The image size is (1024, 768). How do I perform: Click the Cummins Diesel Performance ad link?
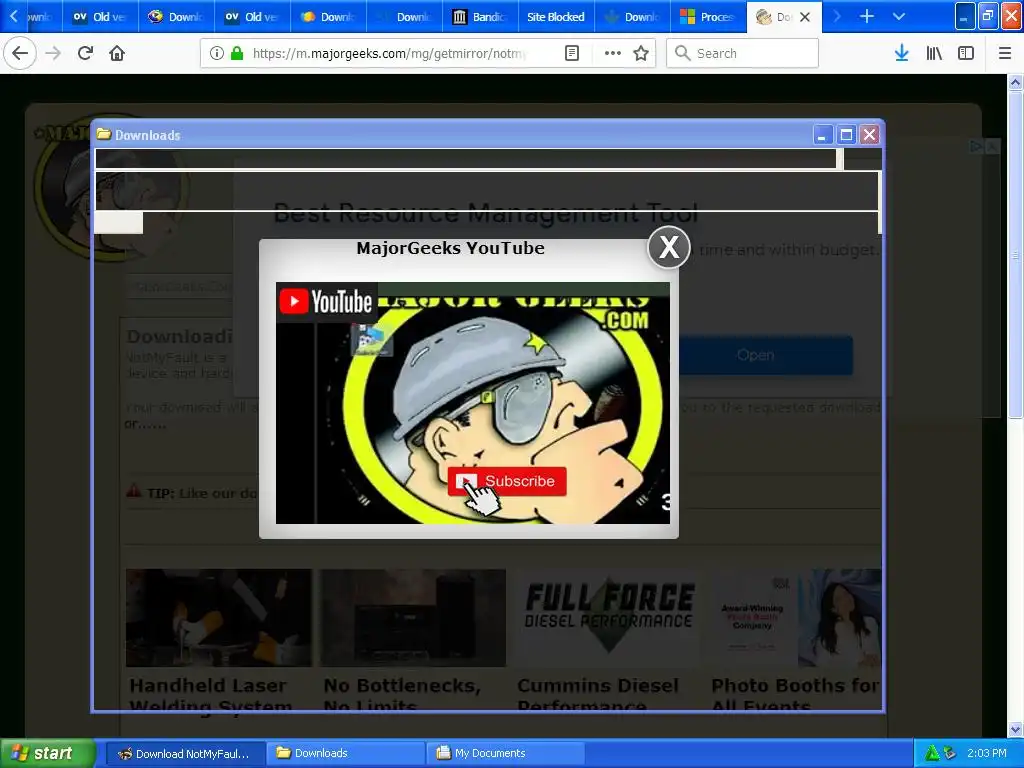[x=598, y=695]
